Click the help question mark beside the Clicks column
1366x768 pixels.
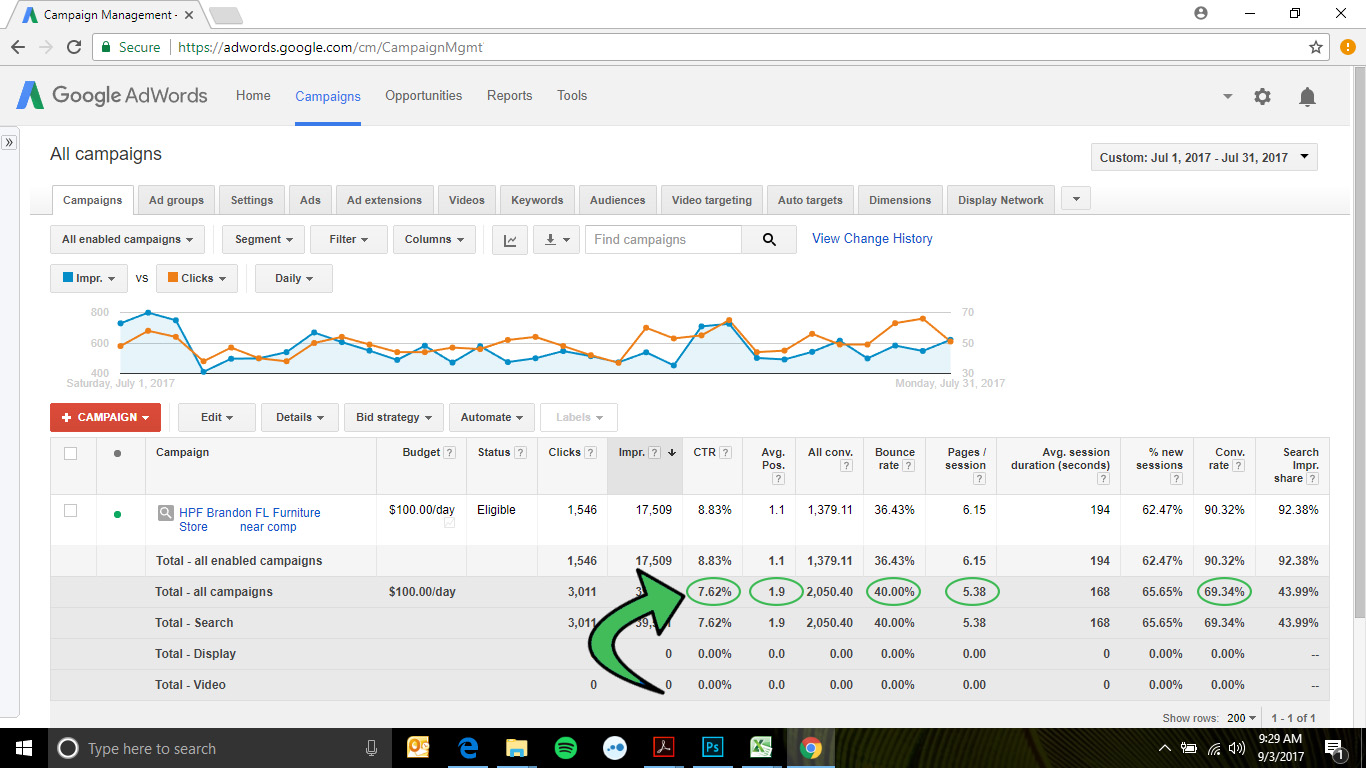(590, 452)
